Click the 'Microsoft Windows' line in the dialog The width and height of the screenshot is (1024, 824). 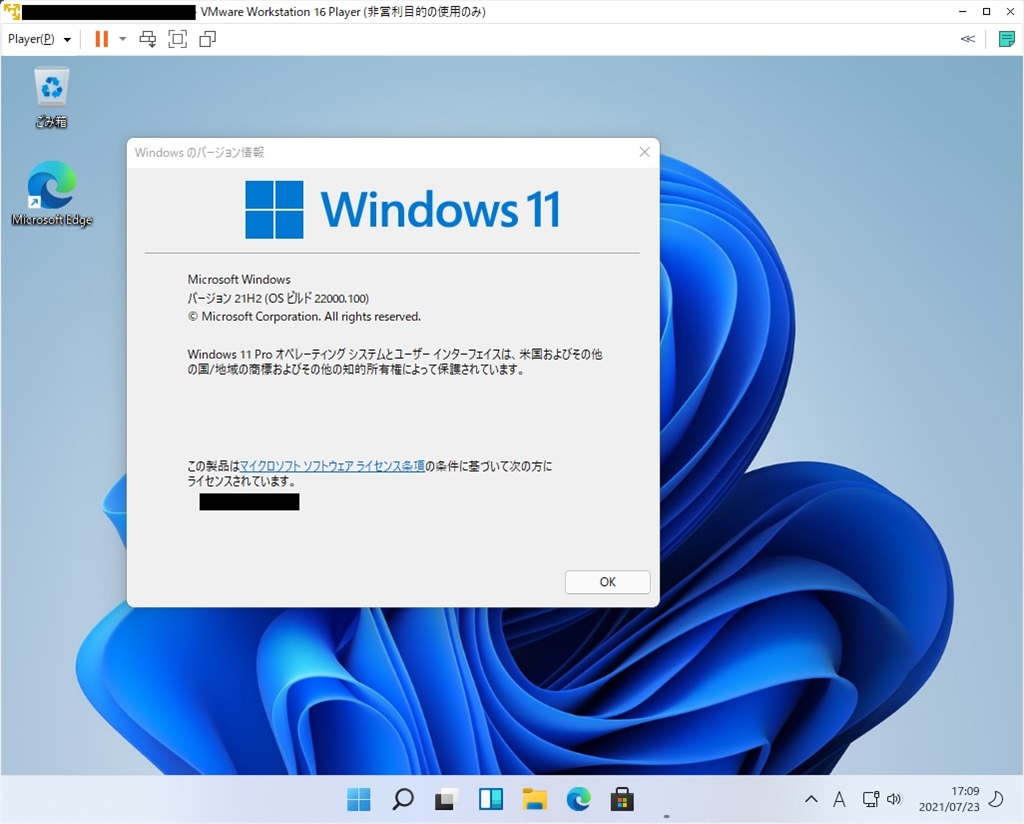(239, 279)
